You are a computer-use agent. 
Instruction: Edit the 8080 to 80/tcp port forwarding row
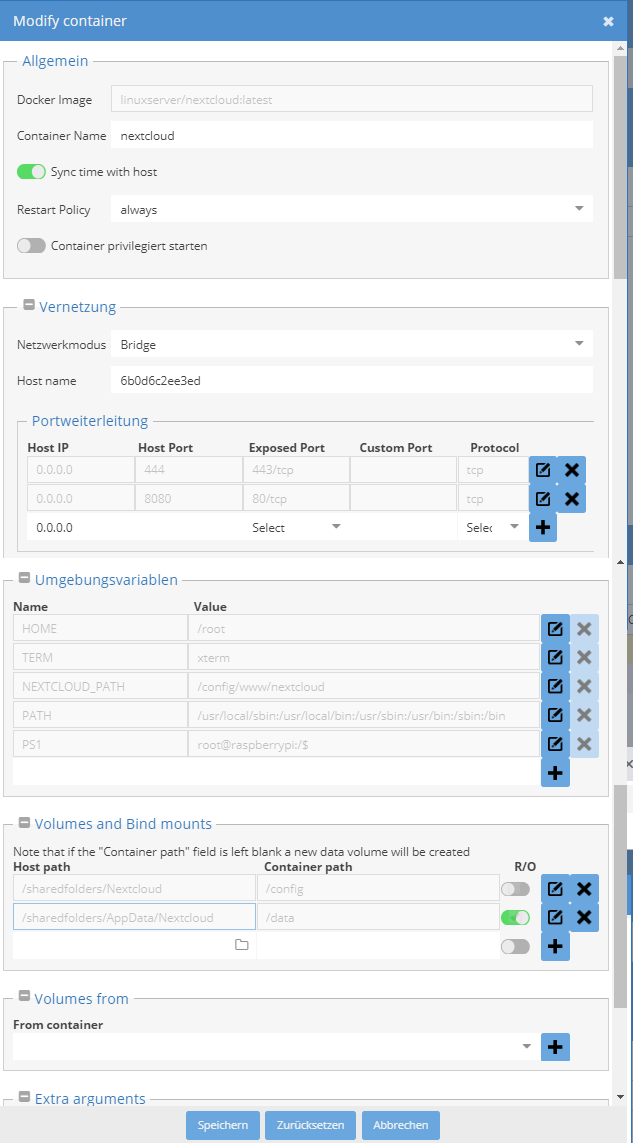point(543,499)
